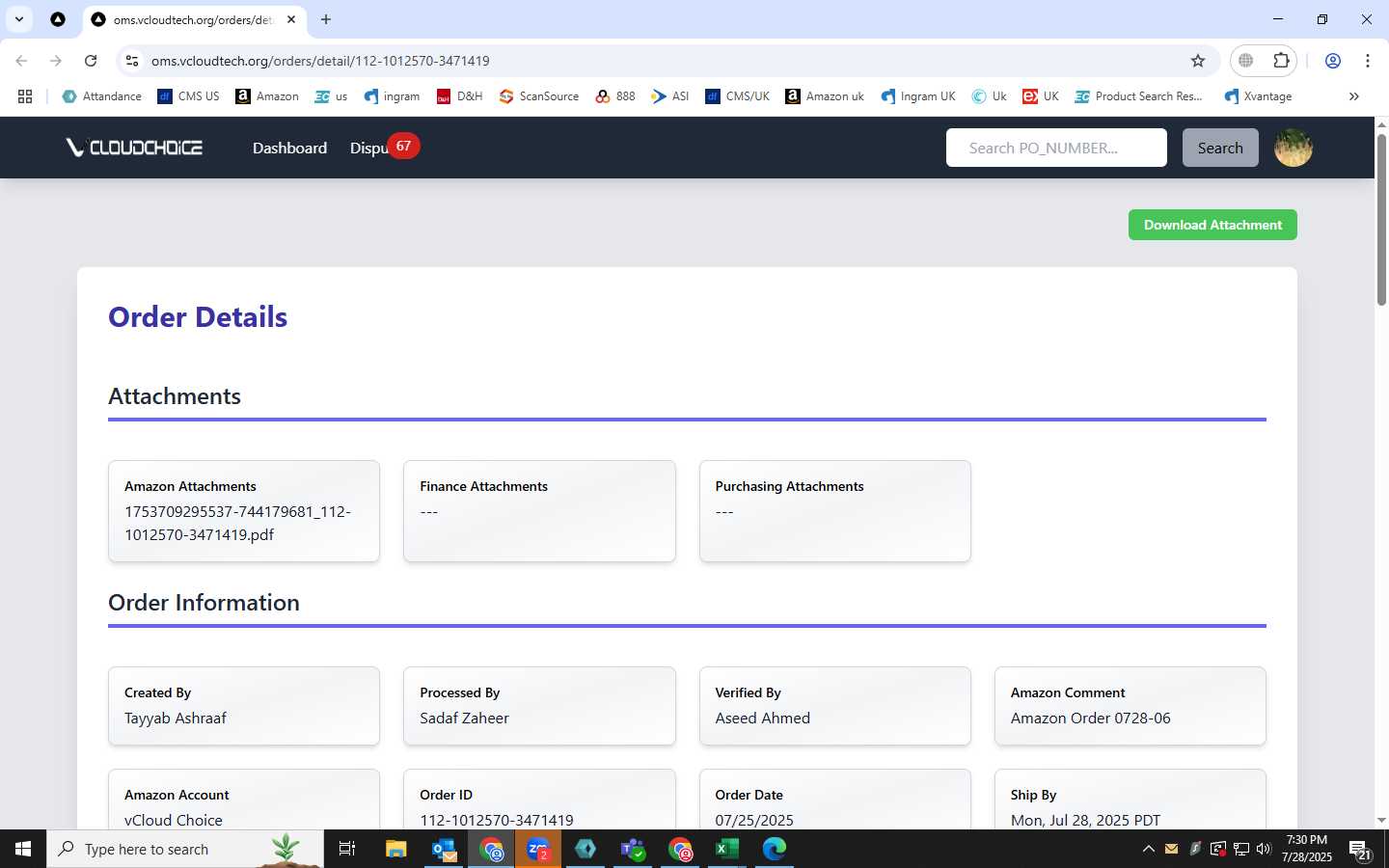Click the Amazon Order 0728-06 comment
This screenshot has height=868, width=1389.
(x=1090, y=718)
